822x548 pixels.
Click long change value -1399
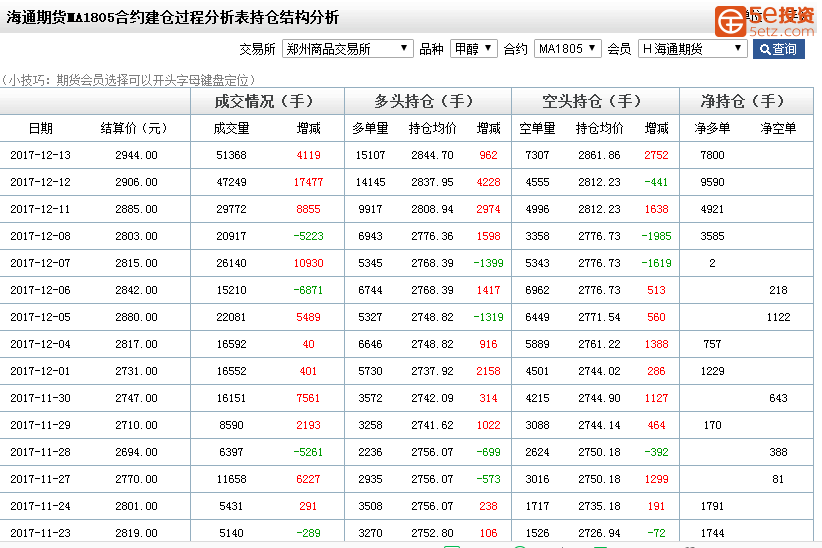click(488, 263)
